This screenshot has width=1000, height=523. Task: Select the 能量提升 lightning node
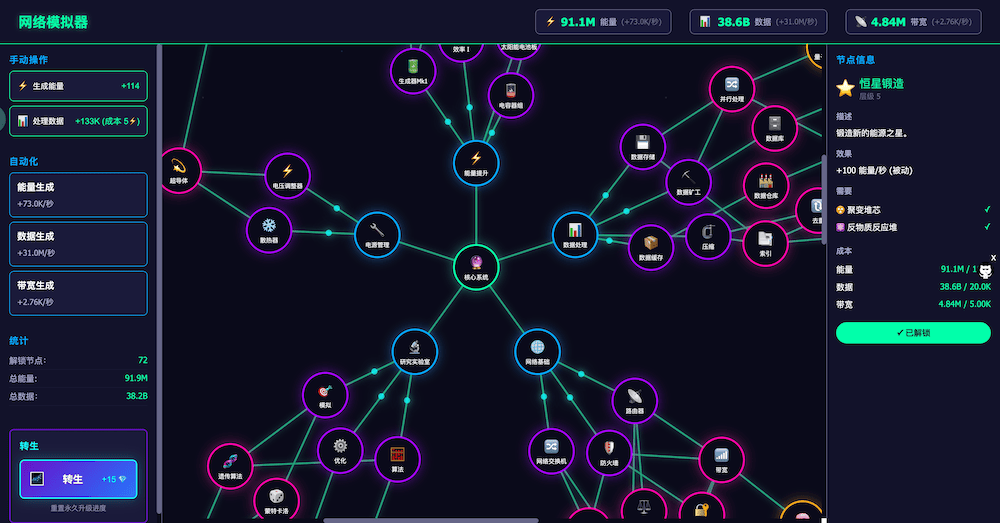pyautogui.click(x=476, y=163)
